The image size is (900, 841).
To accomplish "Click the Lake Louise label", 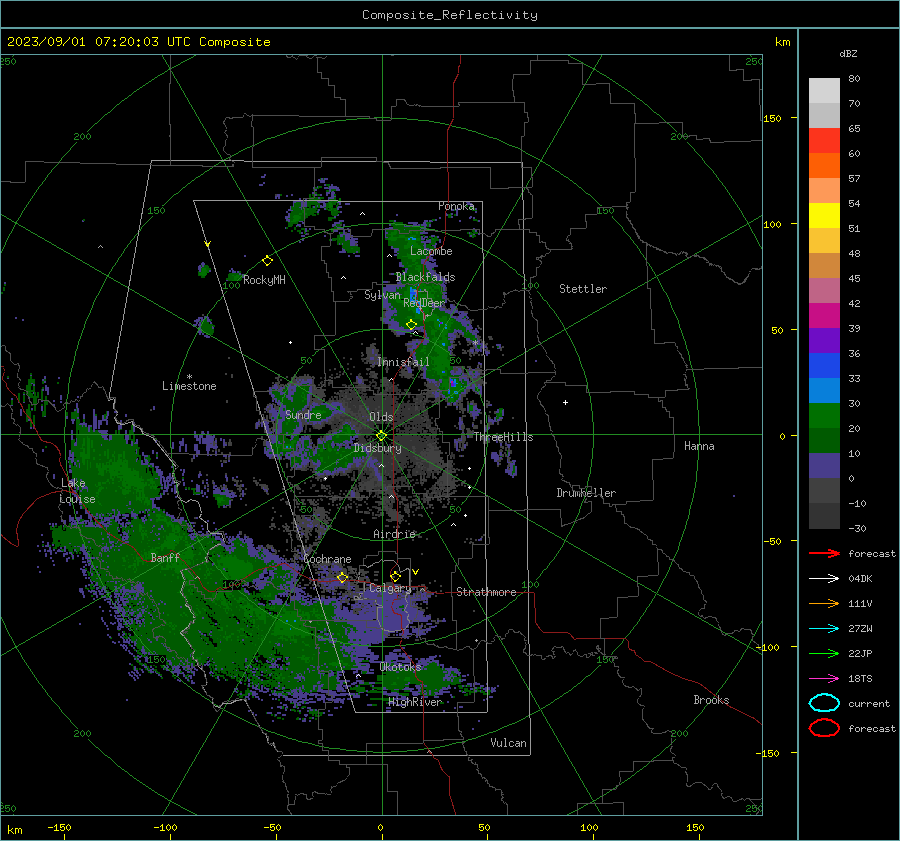I will click(x=78, y=491).
